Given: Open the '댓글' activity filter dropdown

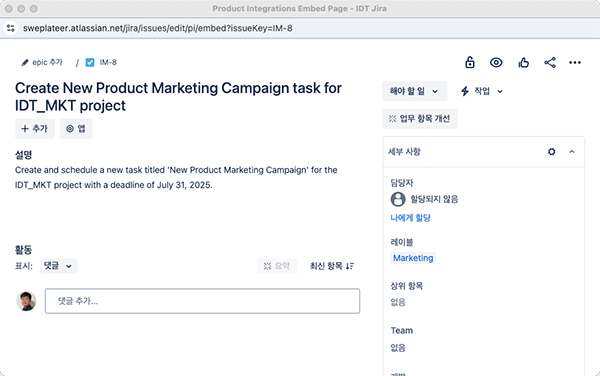Looking at the screenshot, I should point(59,266).
